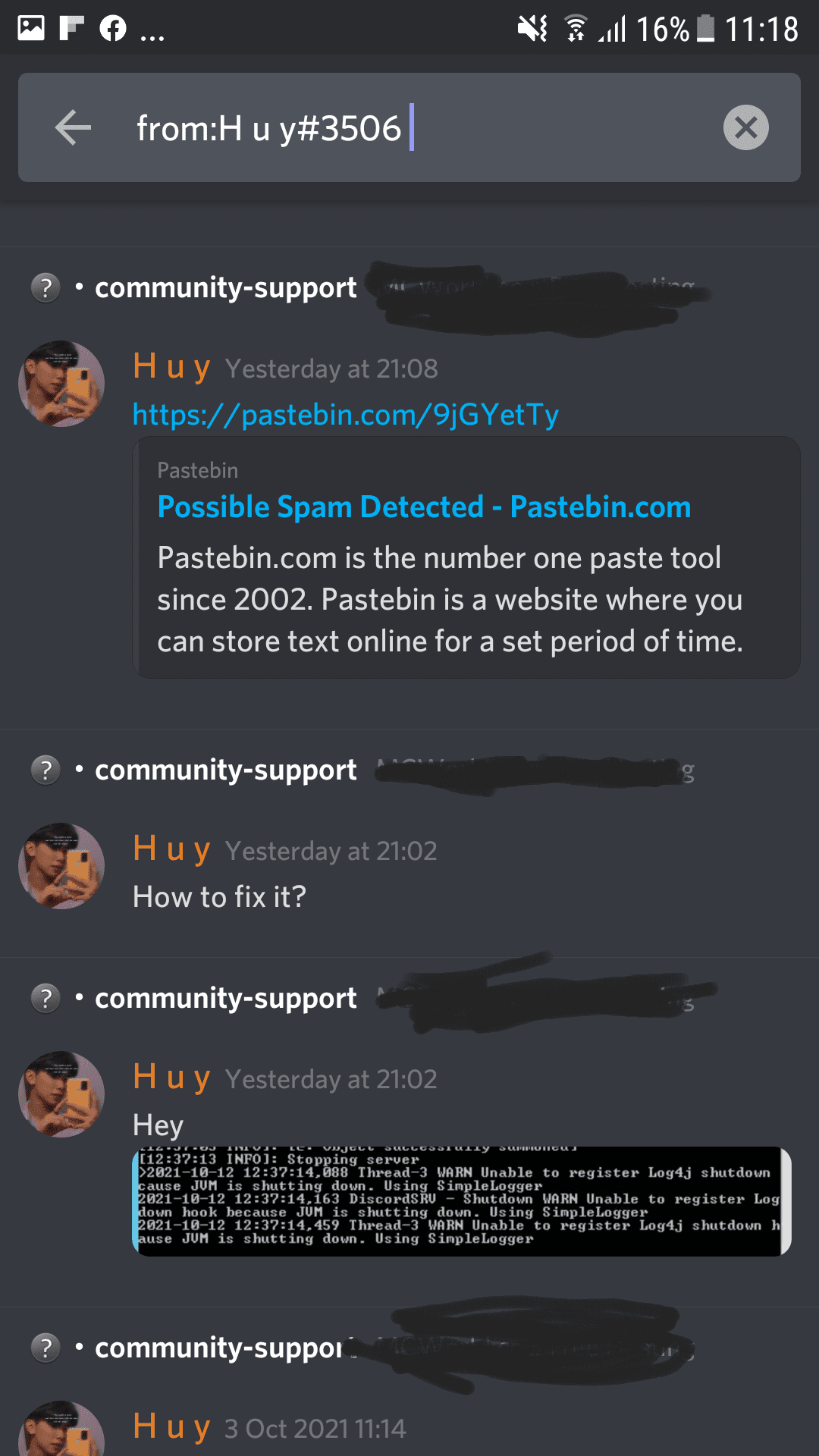
Task: Tap the question mark icon above 'How to fix it?'
Action: [45, 770]
